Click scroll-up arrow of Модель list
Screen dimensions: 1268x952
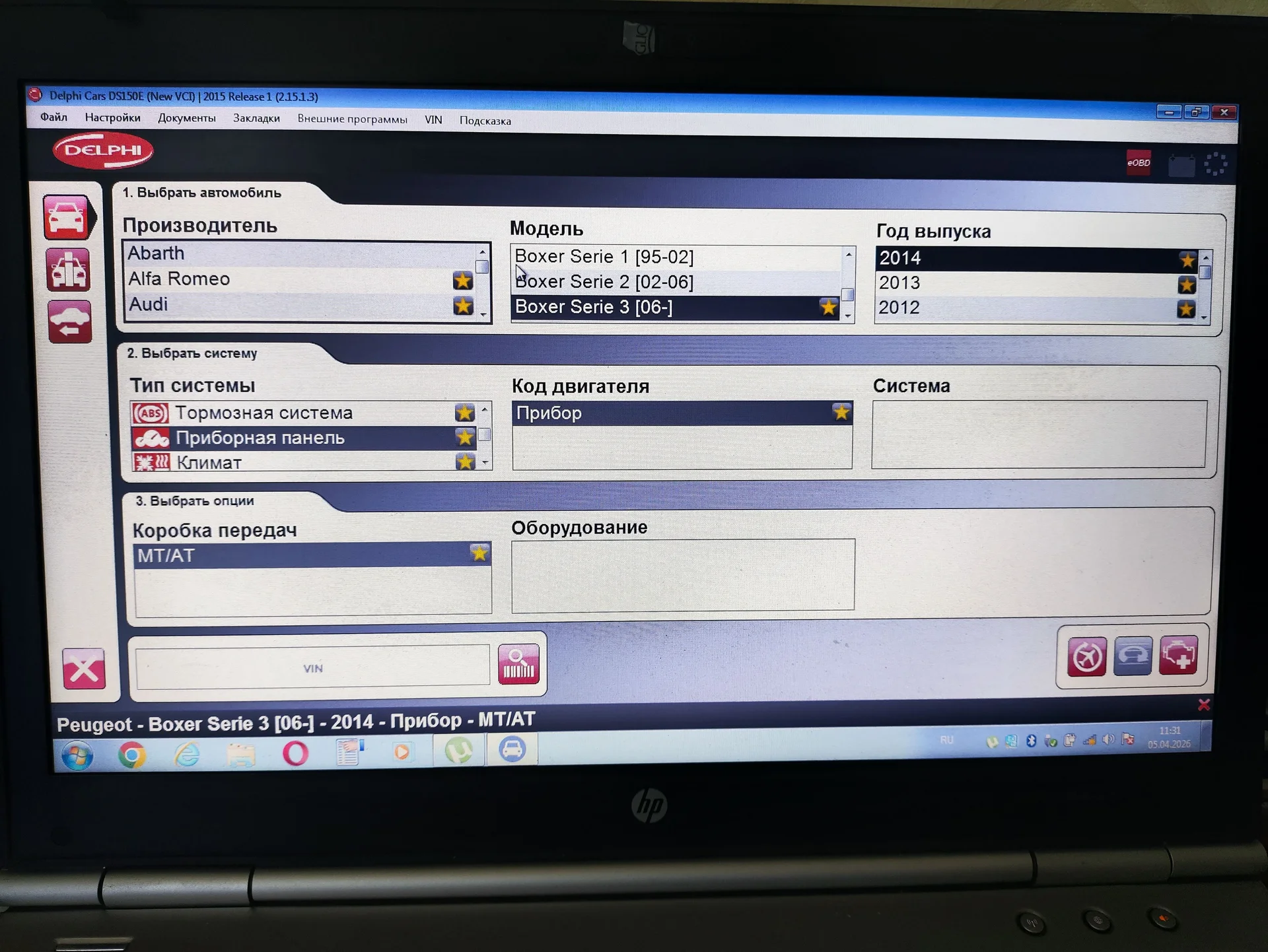coord(849,254)
